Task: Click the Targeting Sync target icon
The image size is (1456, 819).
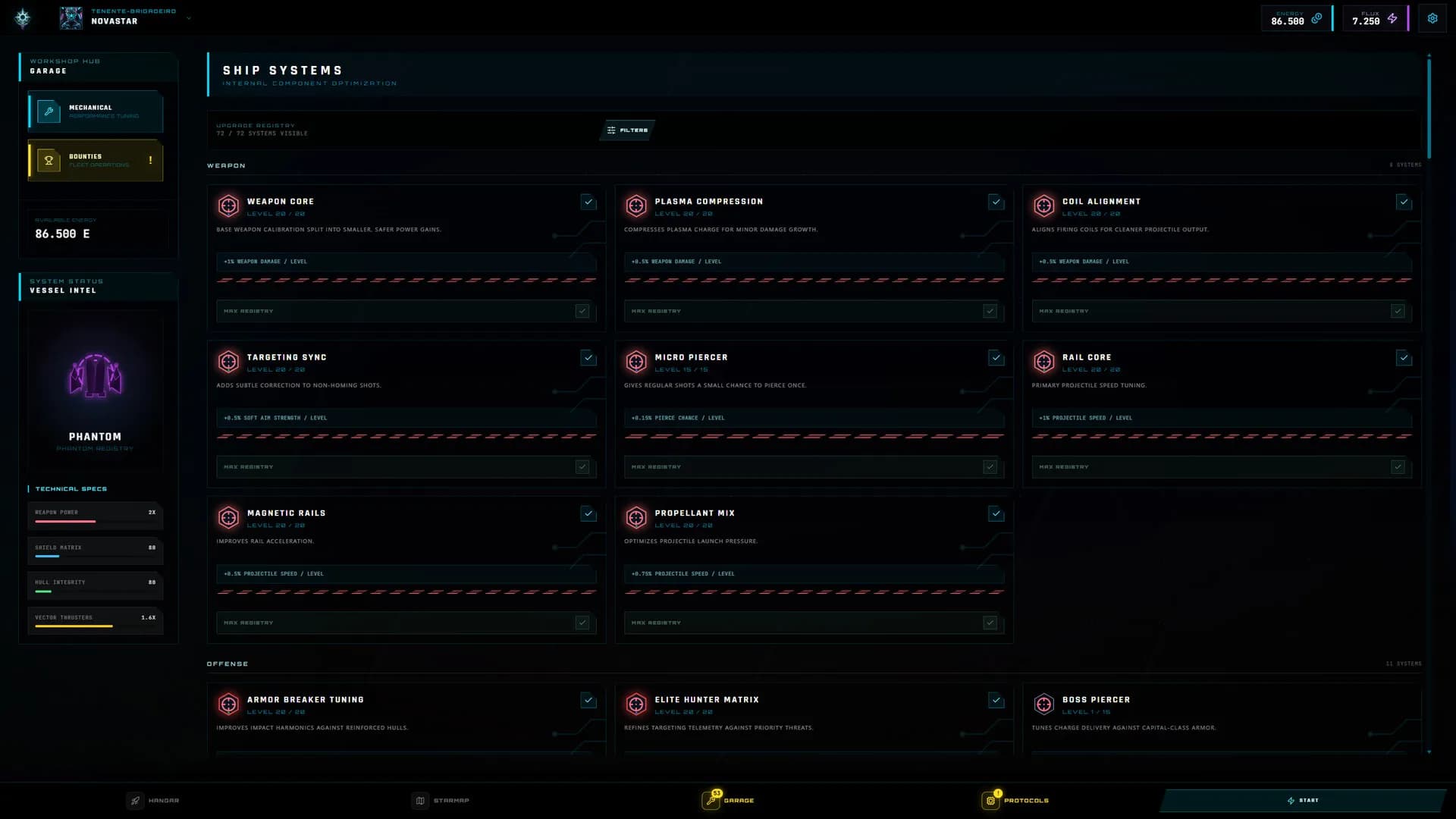Action: 228,362
